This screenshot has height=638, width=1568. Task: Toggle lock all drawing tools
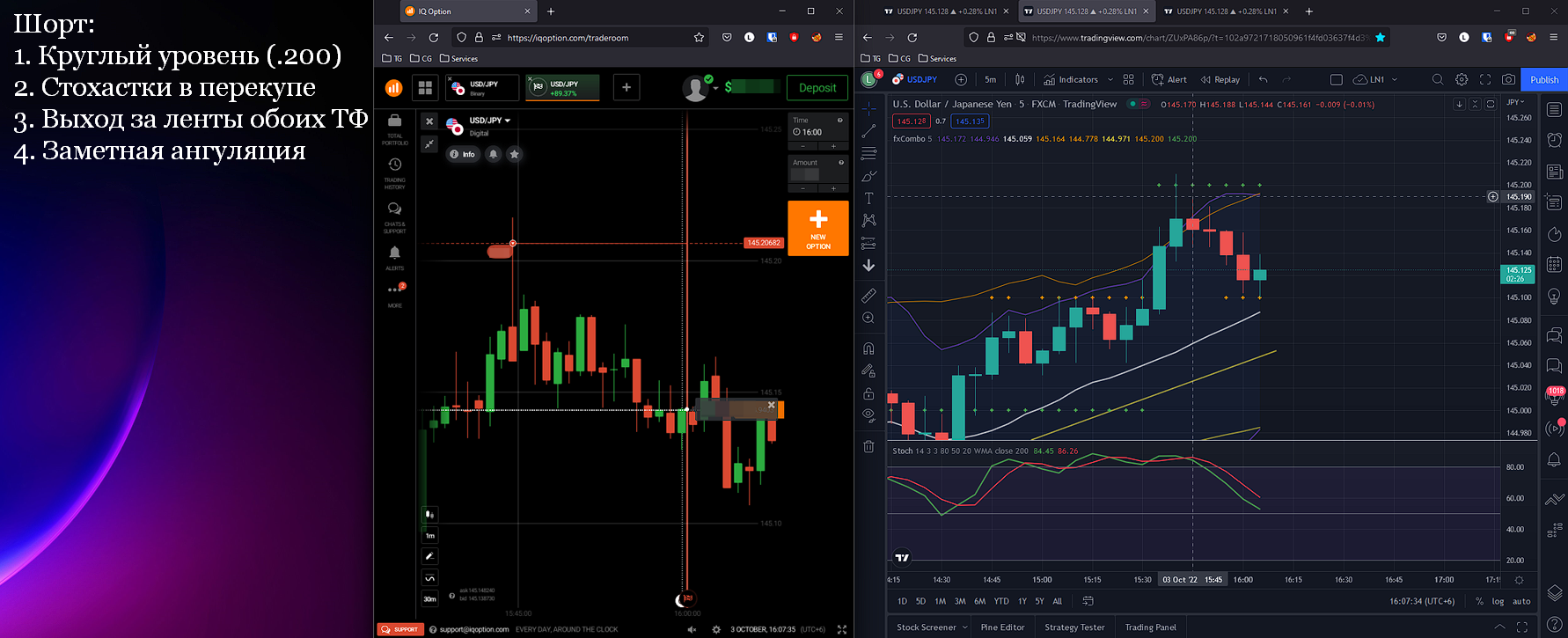pos(868,393)
